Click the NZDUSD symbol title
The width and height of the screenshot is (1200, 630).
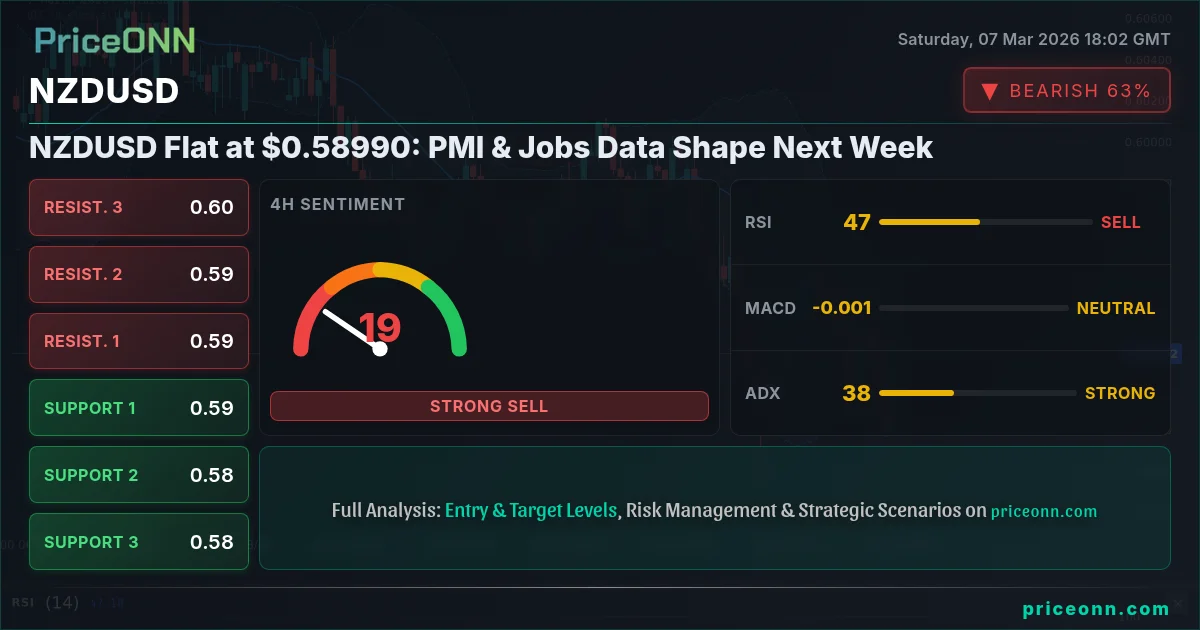(104, 91)
